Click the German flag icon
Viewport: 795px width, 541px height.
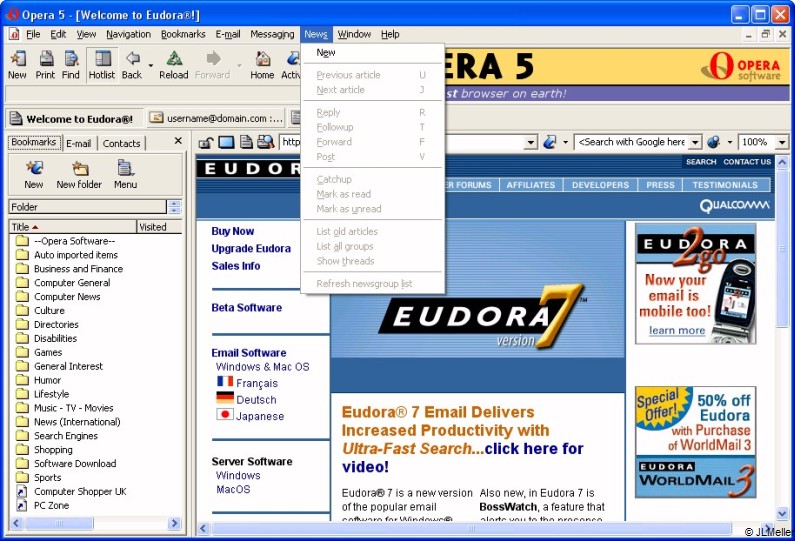(225, 398)
